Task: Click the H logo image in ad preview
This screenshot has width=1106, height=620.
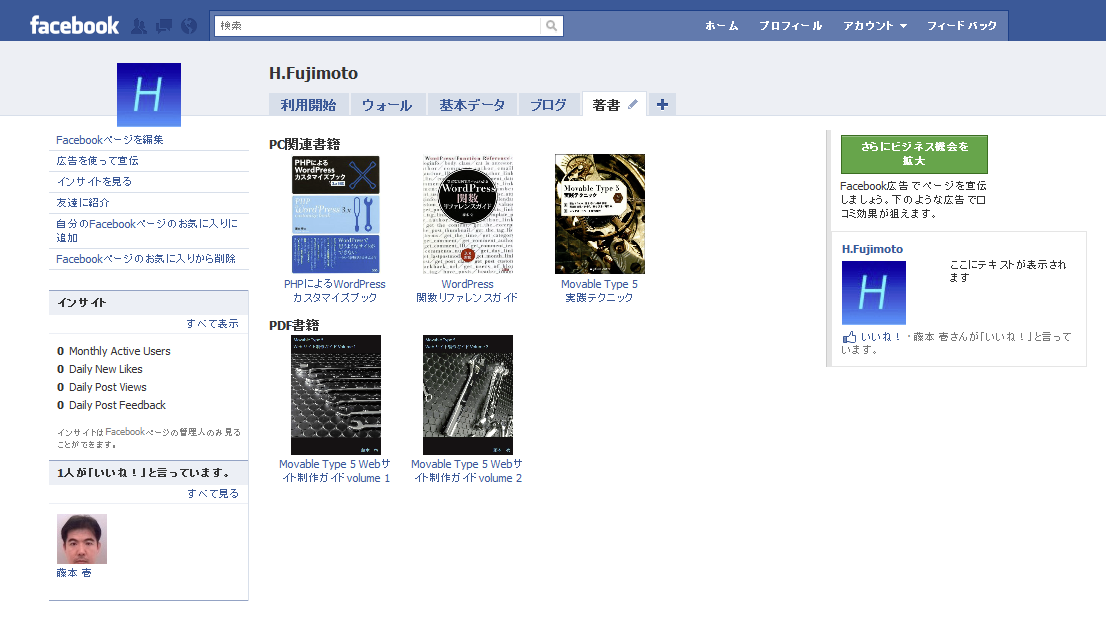Action: tap(873, 293)
